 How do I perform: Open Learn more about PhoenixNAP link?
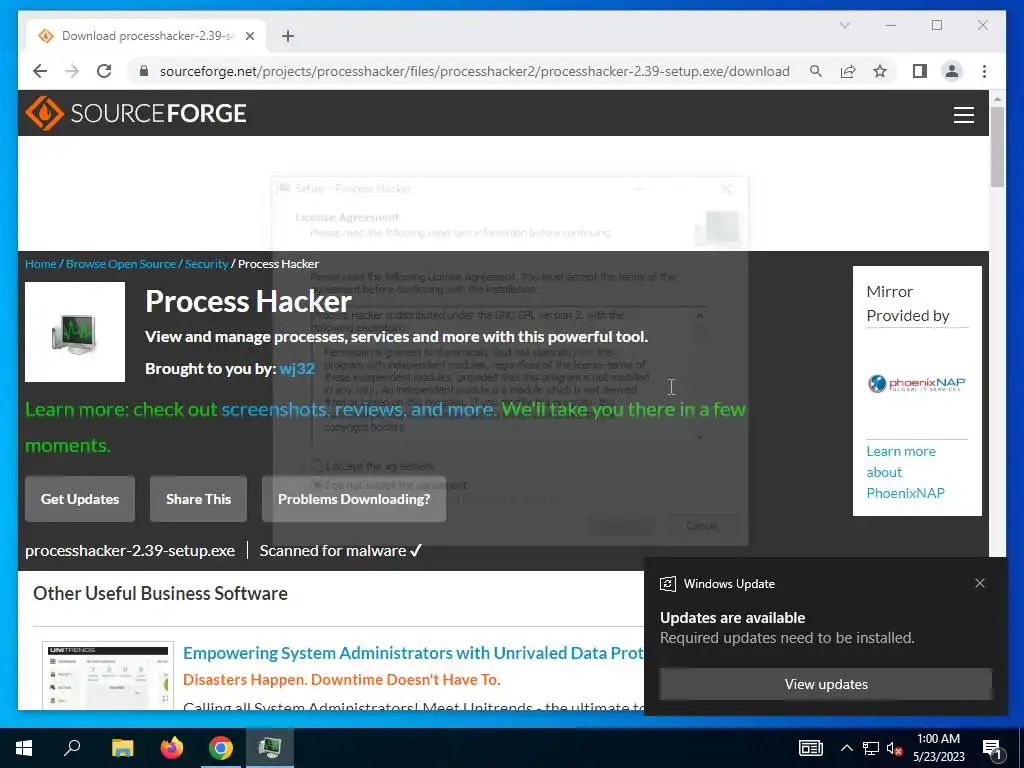pyautogui.click(x=905, y=472)
